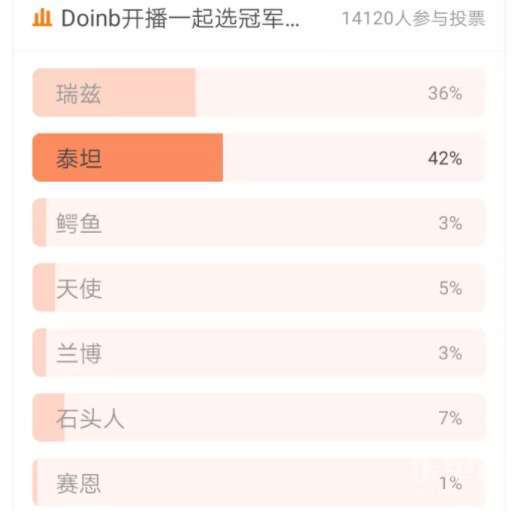The height and width of the screenshot is (511, 520).
Task: Click the 36% percentage on 瑞兹
Action: pyautogui.click(x=445, y=93)
